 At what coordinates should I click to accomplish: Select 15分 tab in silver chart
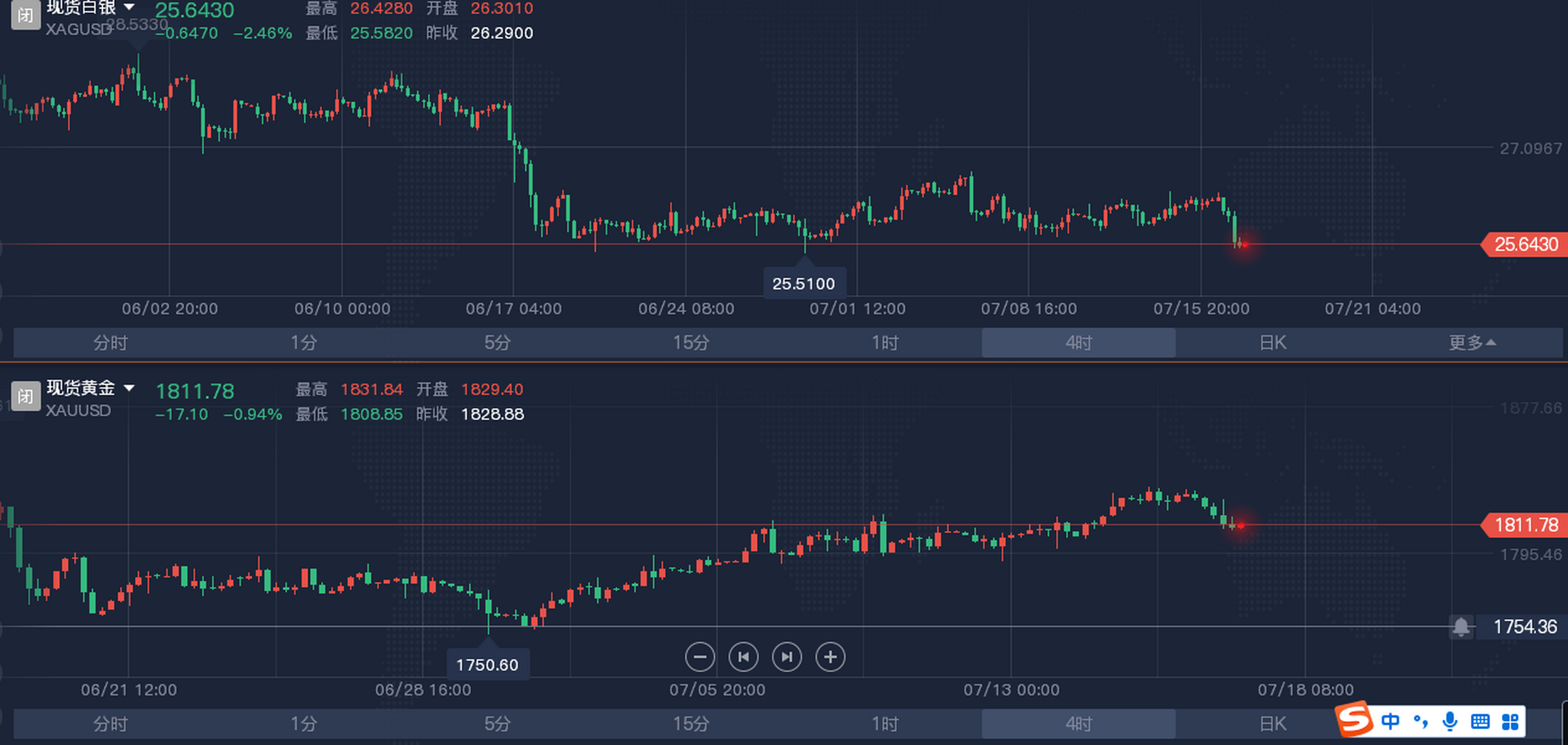(691, 343)
